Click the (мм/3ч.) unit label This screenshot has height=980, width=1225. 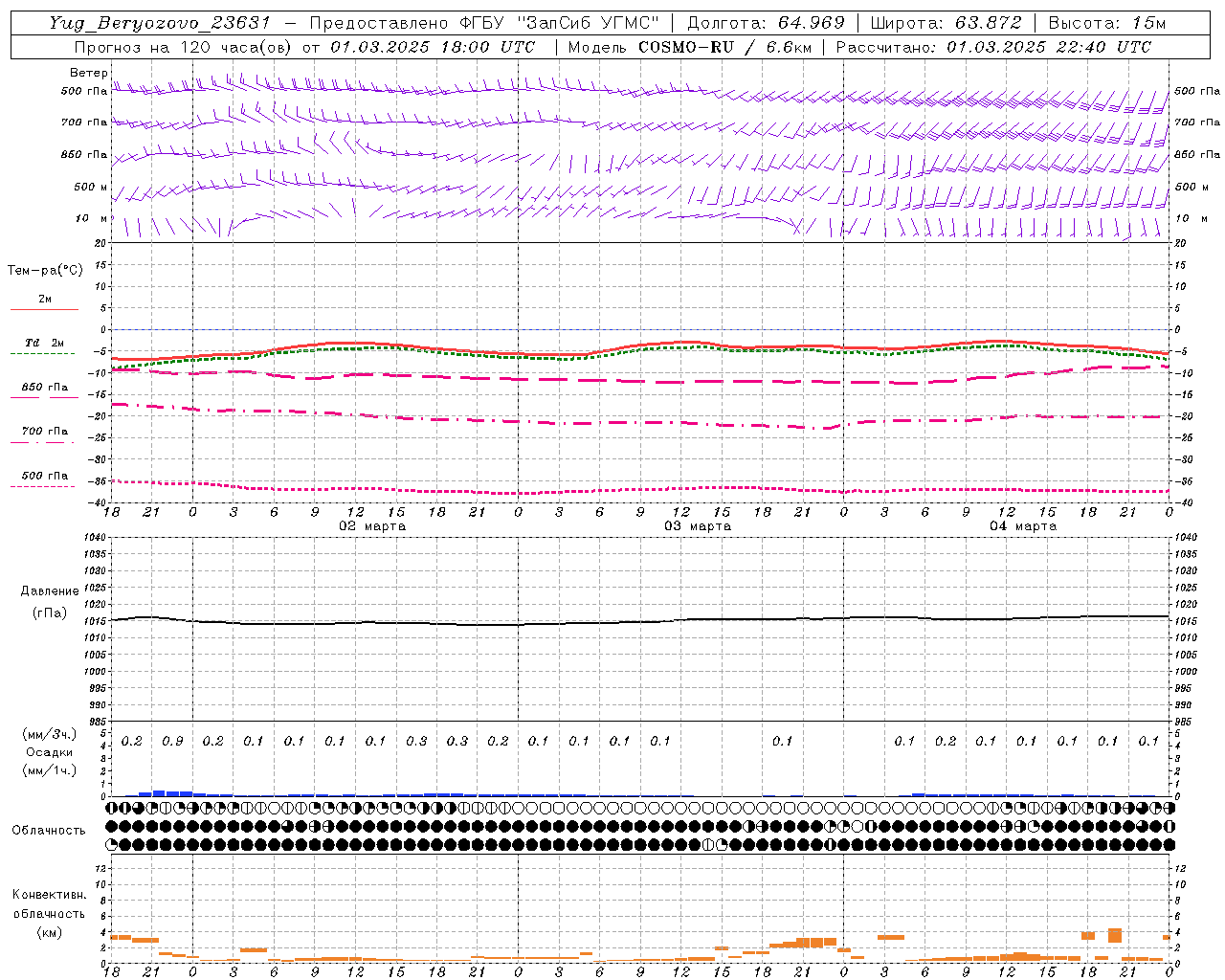[49, 734]
